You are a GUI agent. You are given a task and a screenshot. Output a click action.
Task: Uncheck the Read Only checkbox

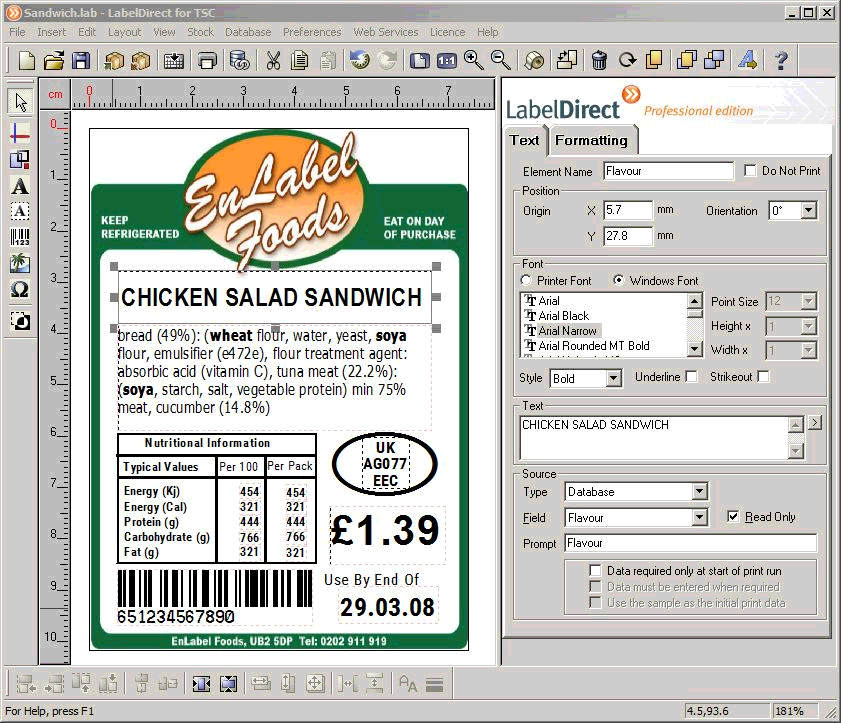(733, 517)
